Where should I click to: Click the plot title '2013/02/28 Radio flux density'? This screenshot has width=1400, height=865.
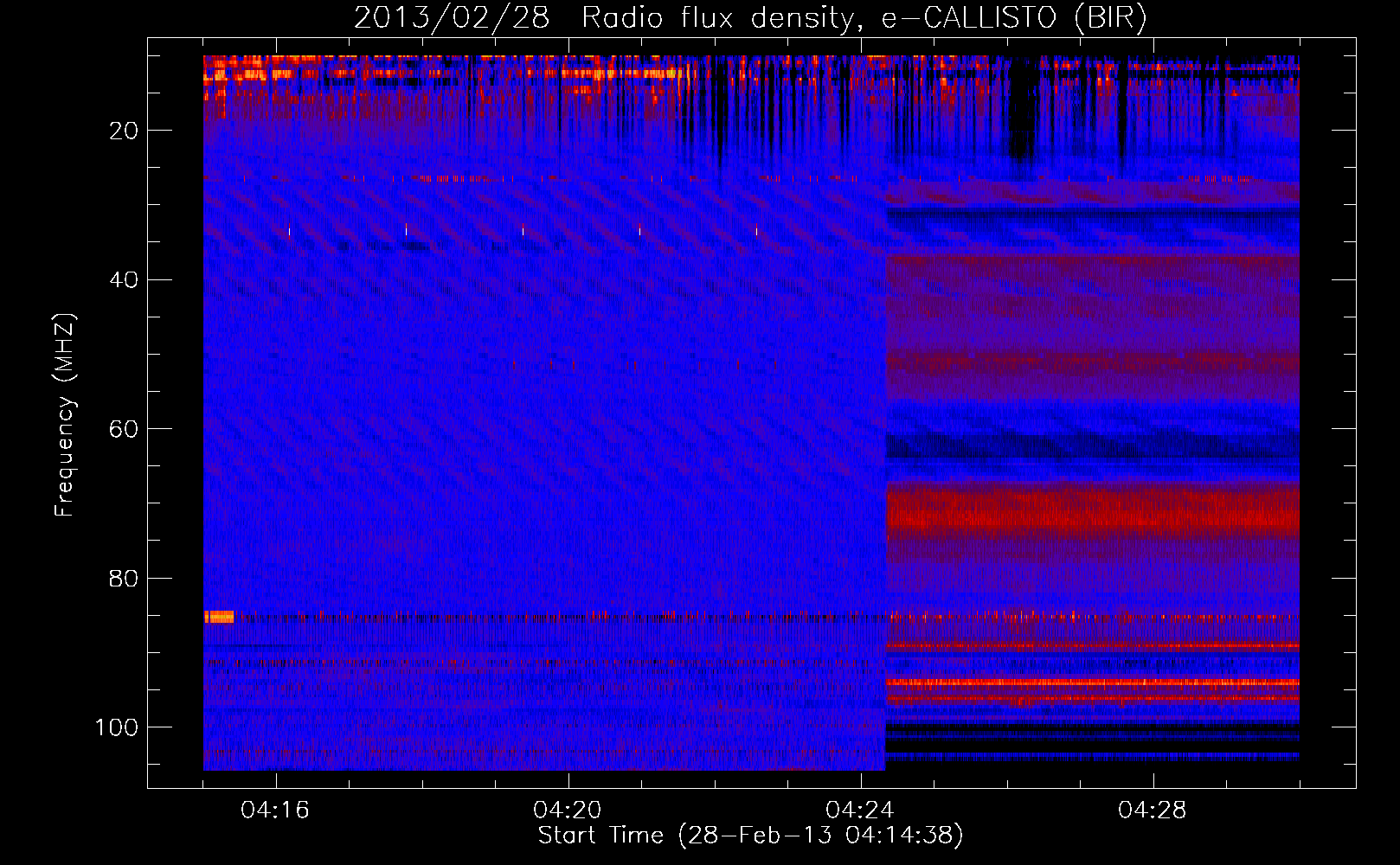[x=750, y=17]
